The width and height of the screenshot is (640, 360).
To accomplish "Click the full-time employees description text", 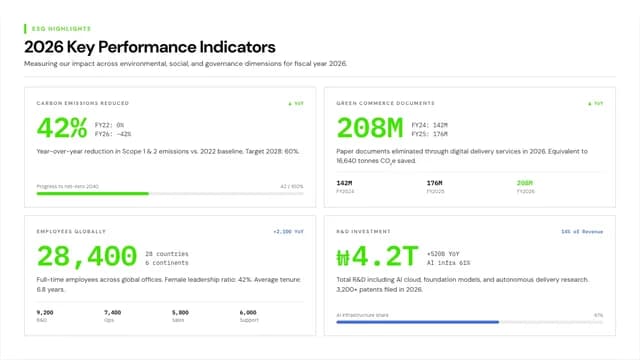I will point(169,284).
